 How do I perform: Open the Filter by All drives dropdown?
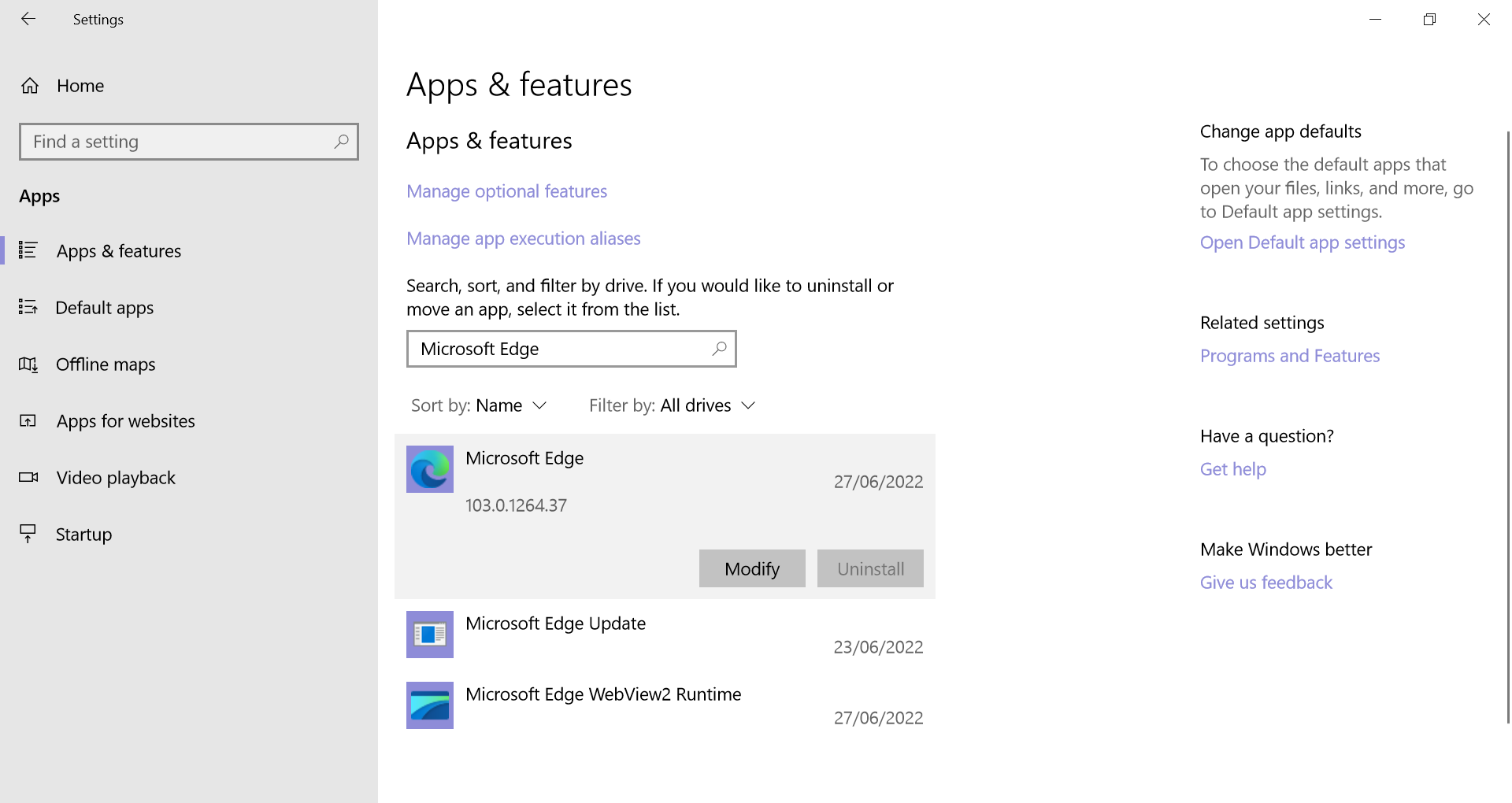click(x=673, y=405)
